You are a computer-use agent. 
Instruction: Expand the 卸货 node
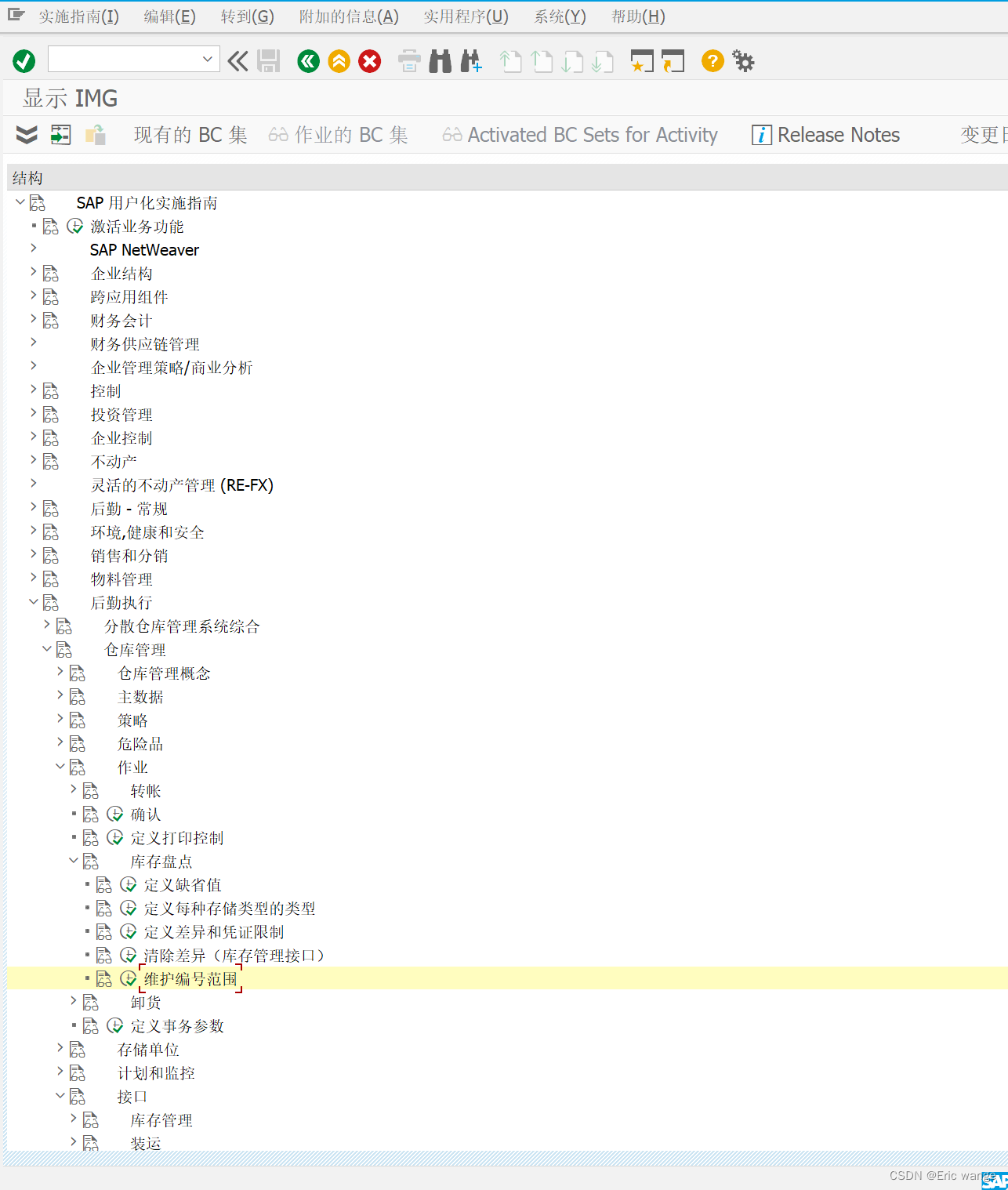74,1000
